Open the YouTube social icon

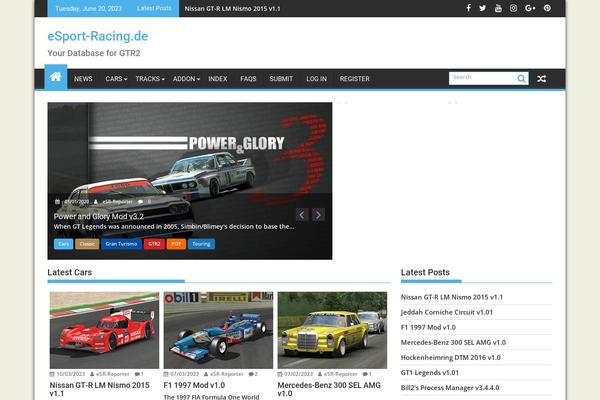coord(498,8)
